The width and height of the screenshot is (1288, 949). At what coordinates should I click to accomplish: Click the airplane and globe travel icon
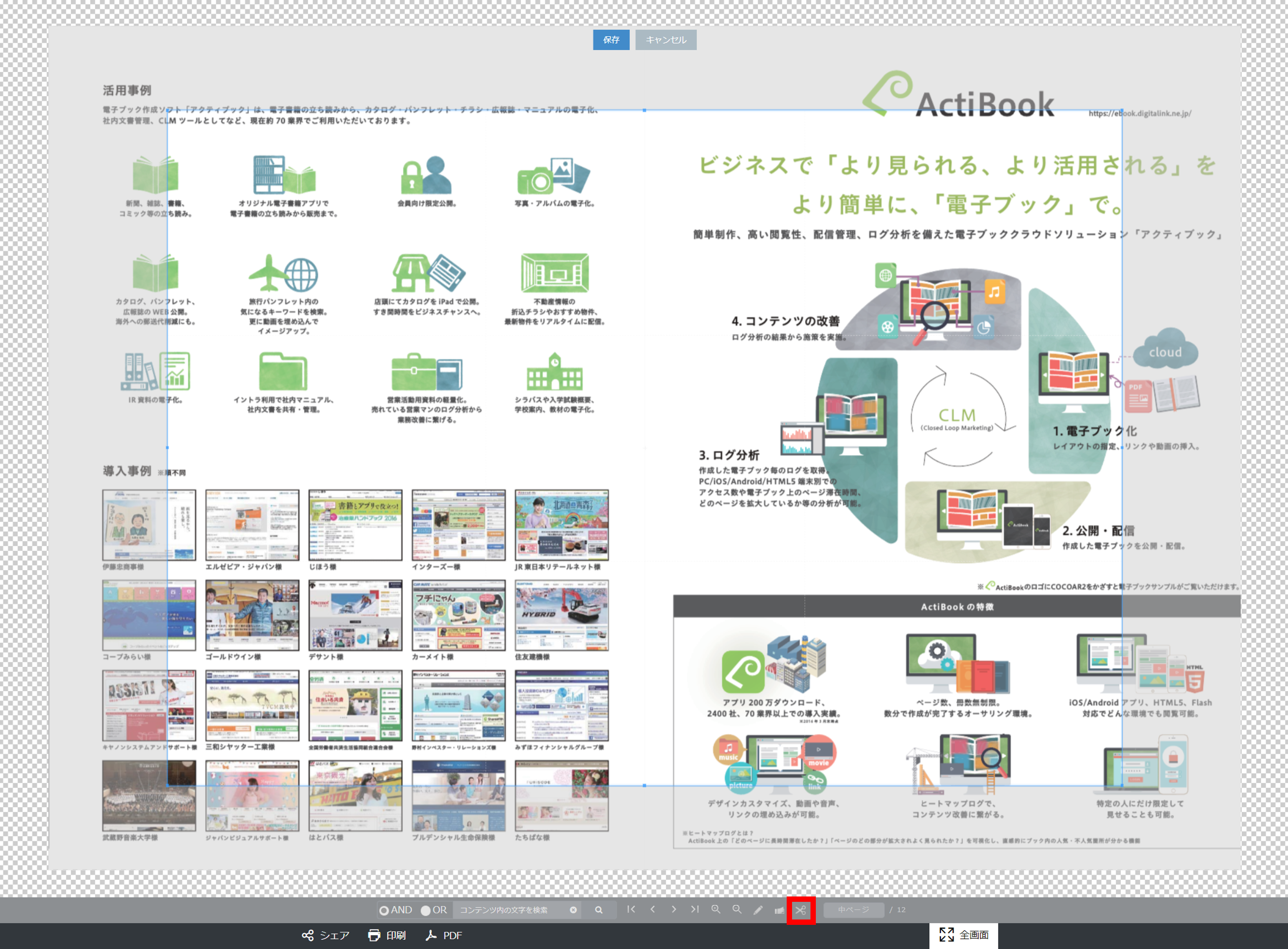pos(283,273)
